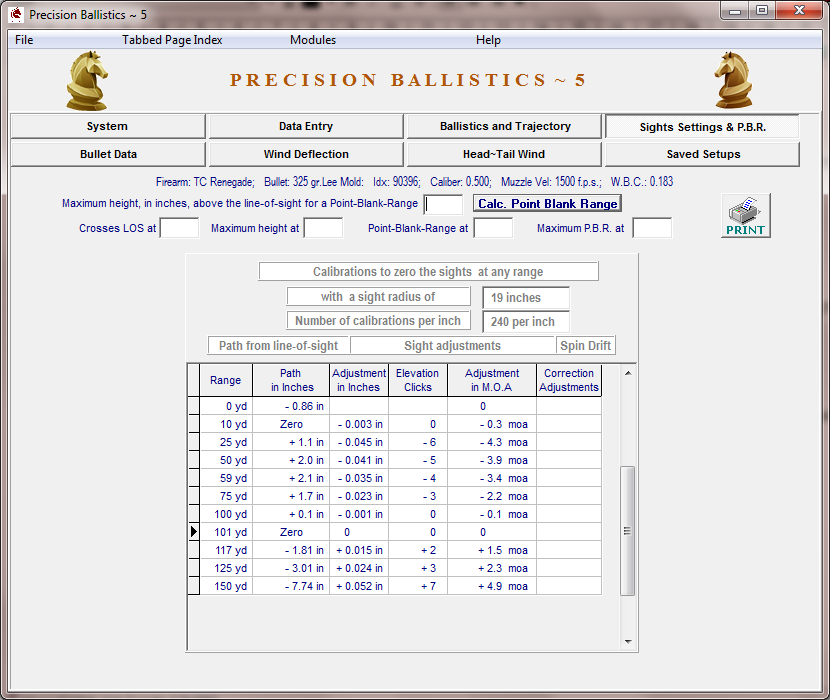Click the right gold knight logo
The height and width of the screenshot is (700, 830).
pos(734,80)
